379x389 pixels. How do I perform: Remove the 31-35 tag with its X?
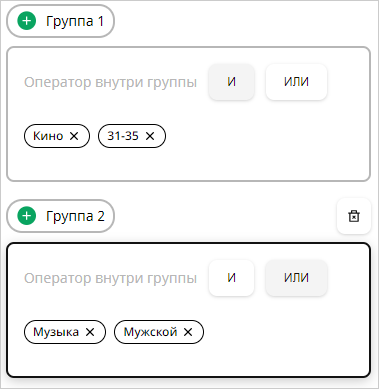pyautogui.click(x=150, y=136)
